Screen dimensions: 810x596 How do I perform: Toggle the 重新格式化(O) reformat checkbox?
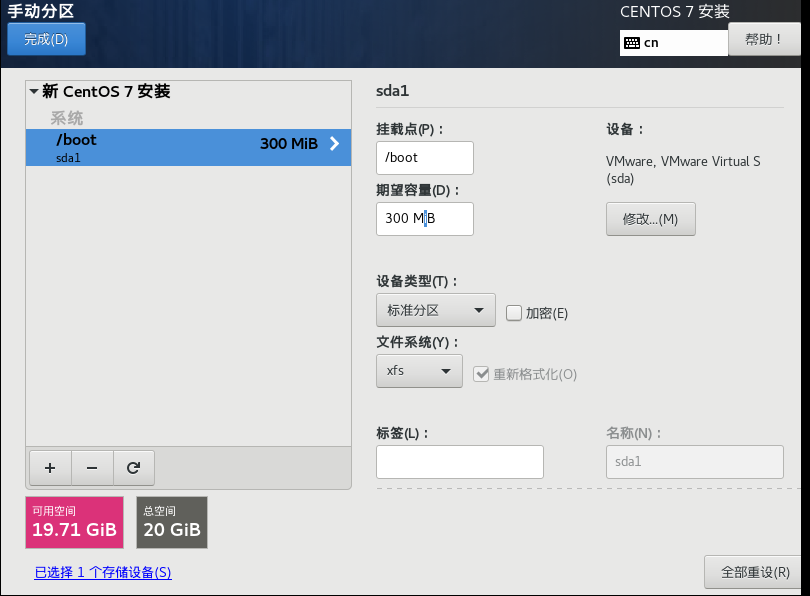481,374
